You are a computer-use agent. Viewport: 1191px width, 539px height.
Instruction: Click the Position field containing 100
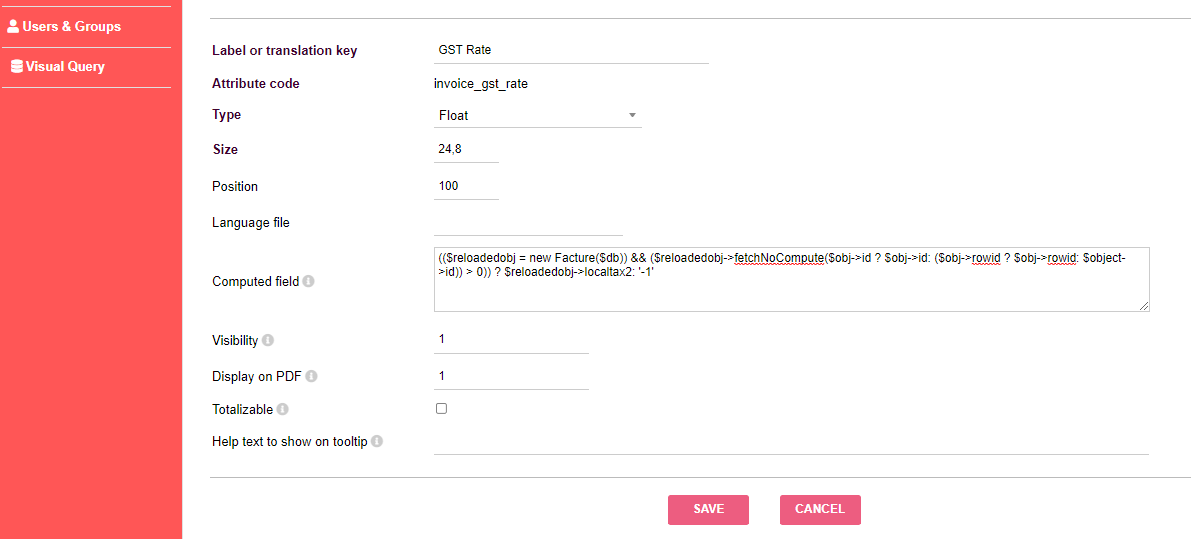click(466, 186)
